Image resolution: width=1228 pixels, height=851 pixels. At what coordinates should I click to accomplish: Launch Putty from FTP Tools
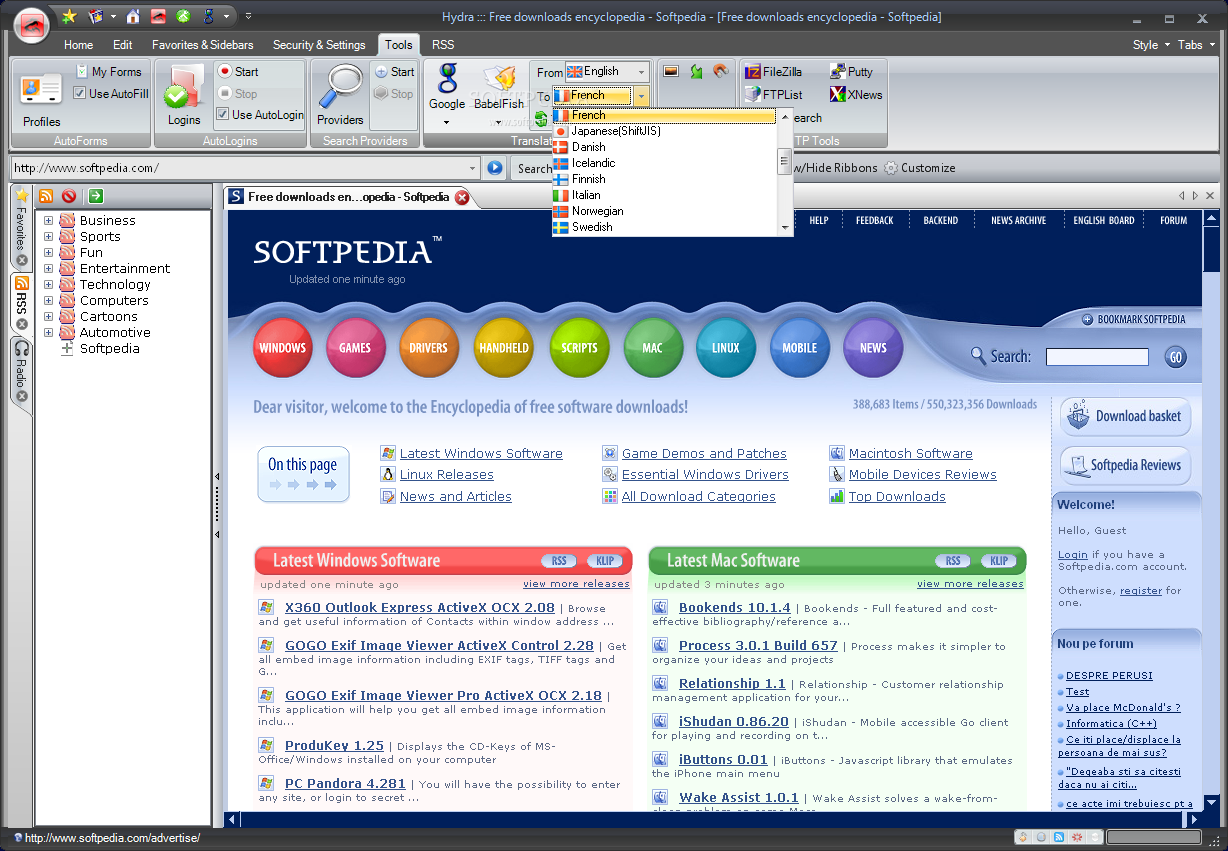(851, 72)
